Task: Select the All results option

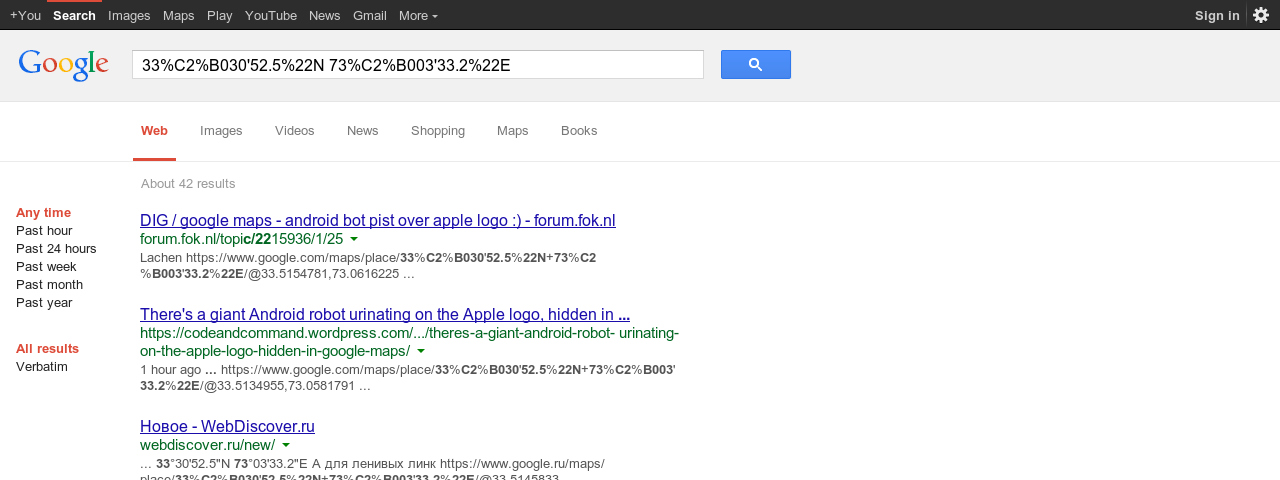Action: [x=47, y=349]
